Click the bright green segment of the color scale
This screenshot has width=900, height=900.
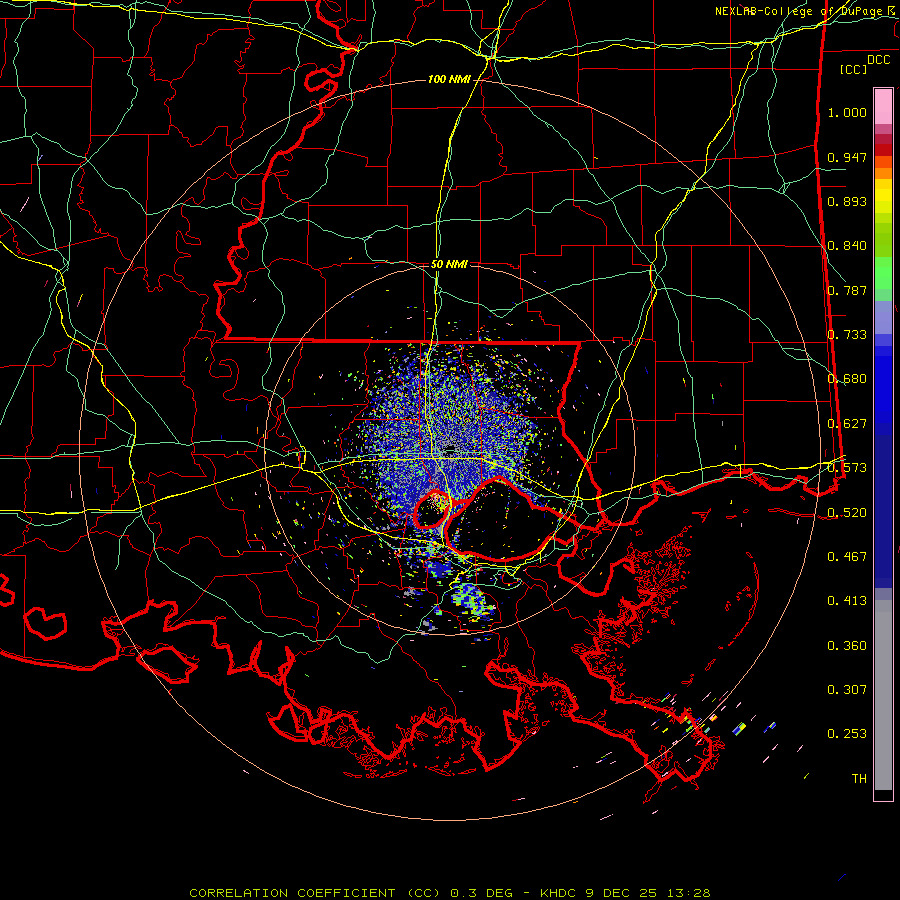point(883,273)
